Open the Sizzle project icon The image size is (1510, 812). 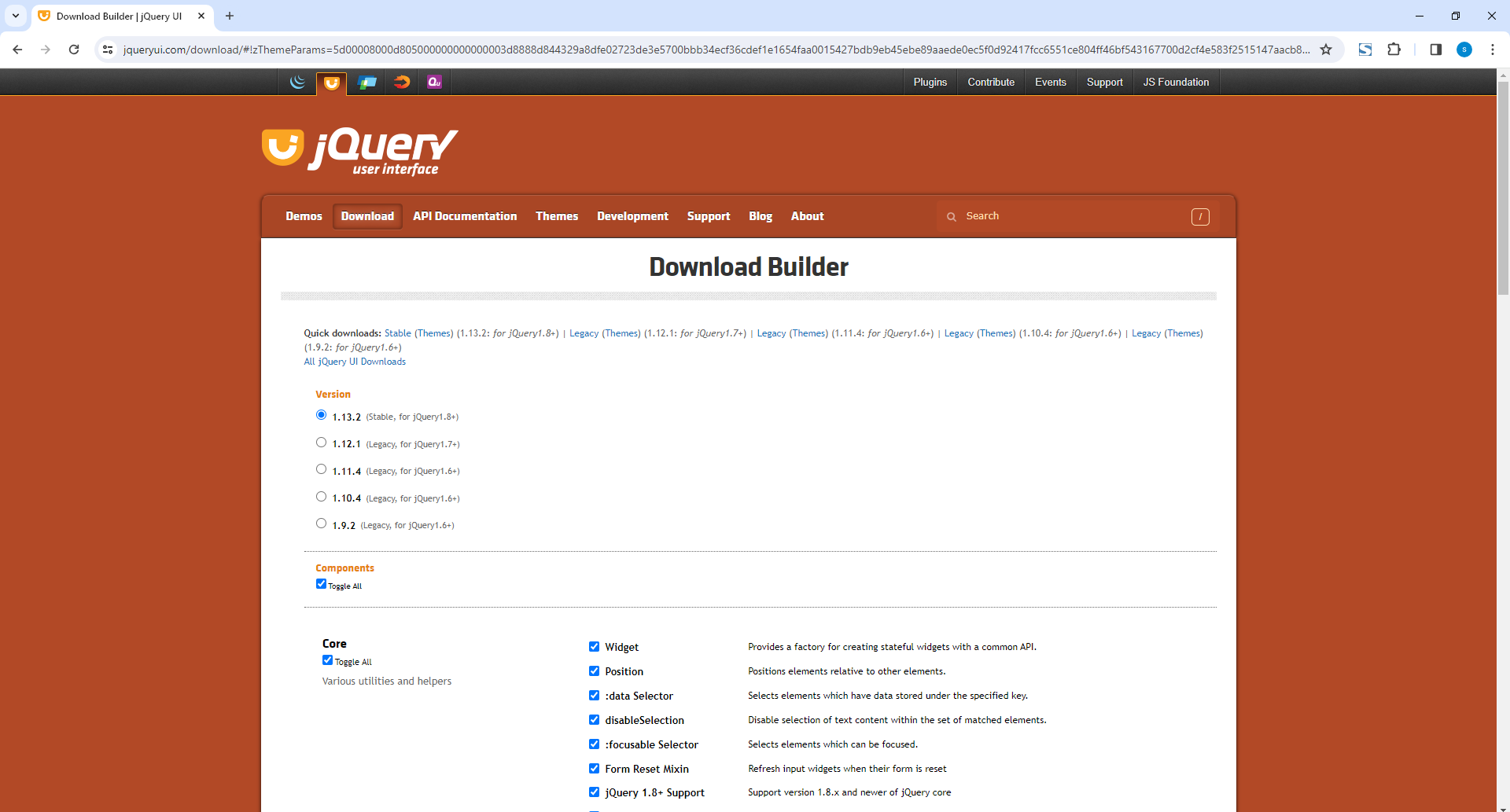click(401, 82)
